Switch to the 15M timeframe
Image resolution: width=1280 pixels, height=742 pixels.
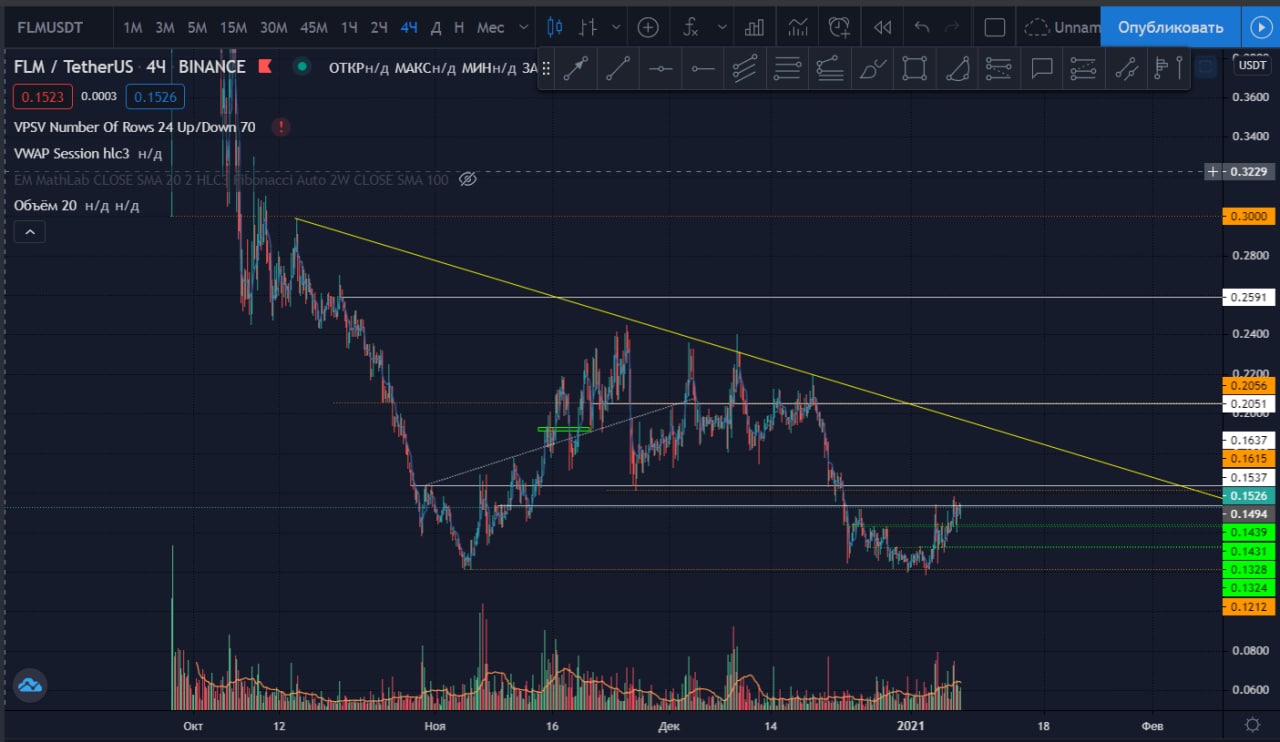233,27
